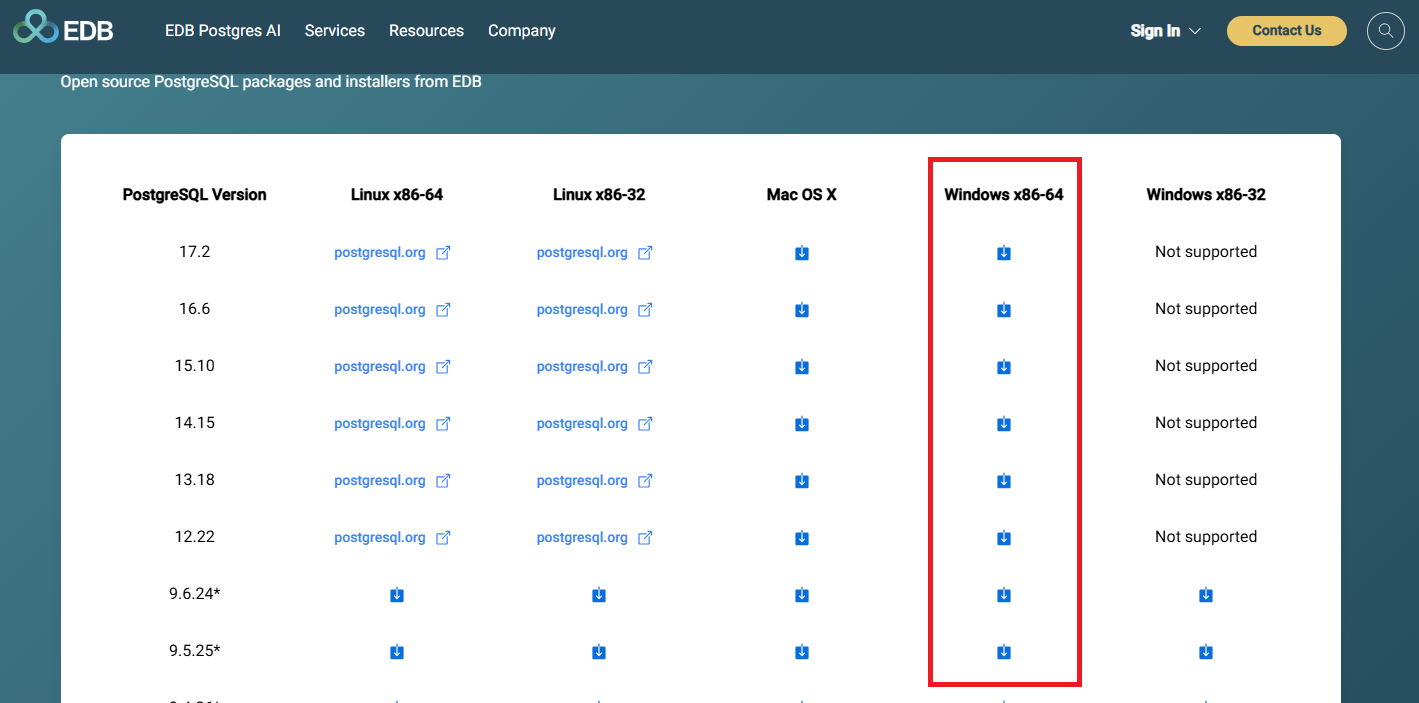Click the Contact Us button
This screenshot has width=1419, height=703.
1287,31
